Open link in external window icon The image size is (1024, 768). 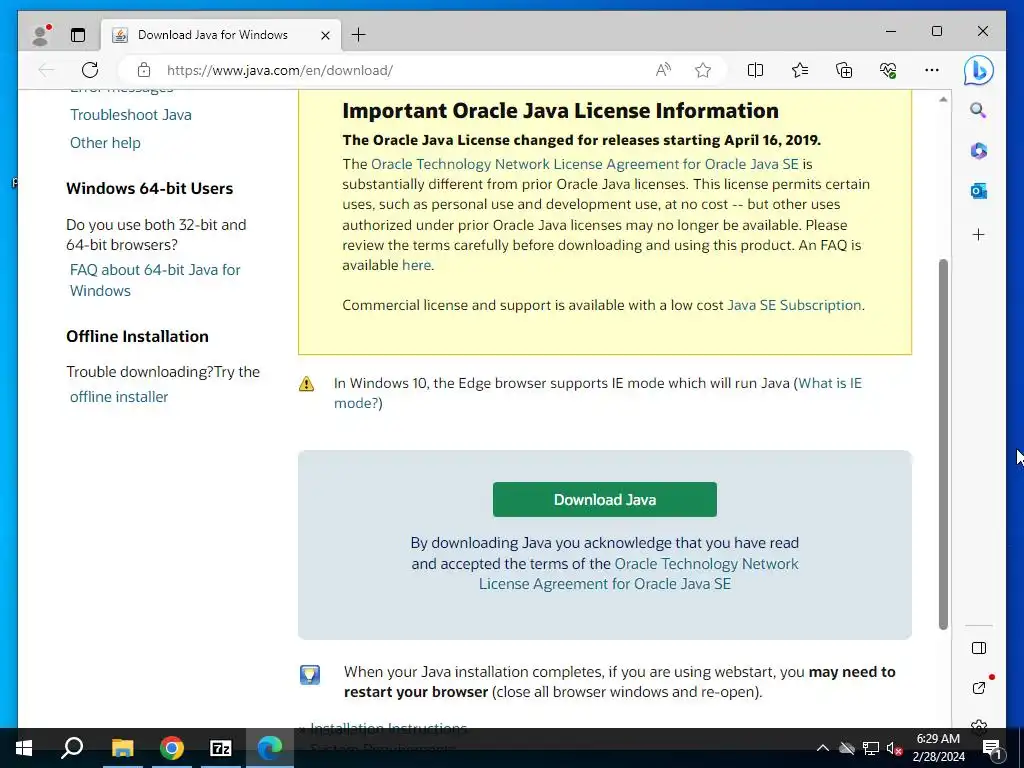tap(978, 688)
